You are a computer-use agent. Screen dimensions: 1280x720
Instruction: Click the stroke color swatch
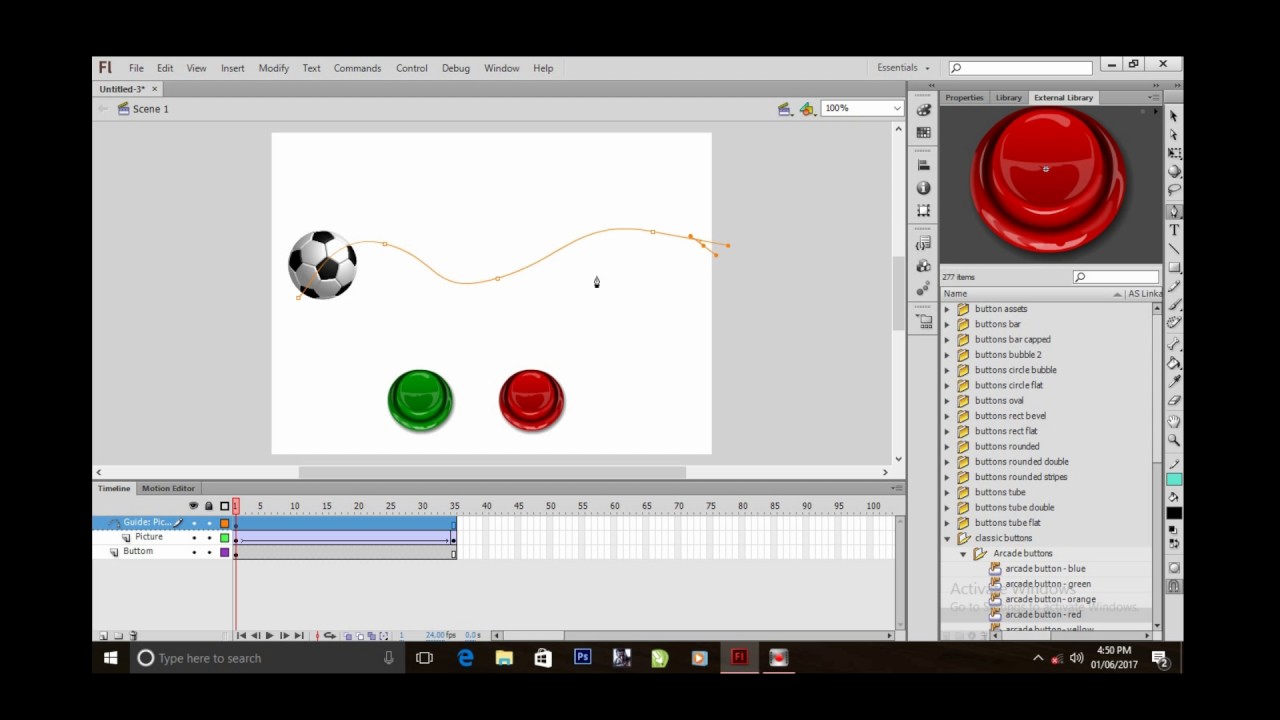pyautogui.click(x=1174, y=479)
